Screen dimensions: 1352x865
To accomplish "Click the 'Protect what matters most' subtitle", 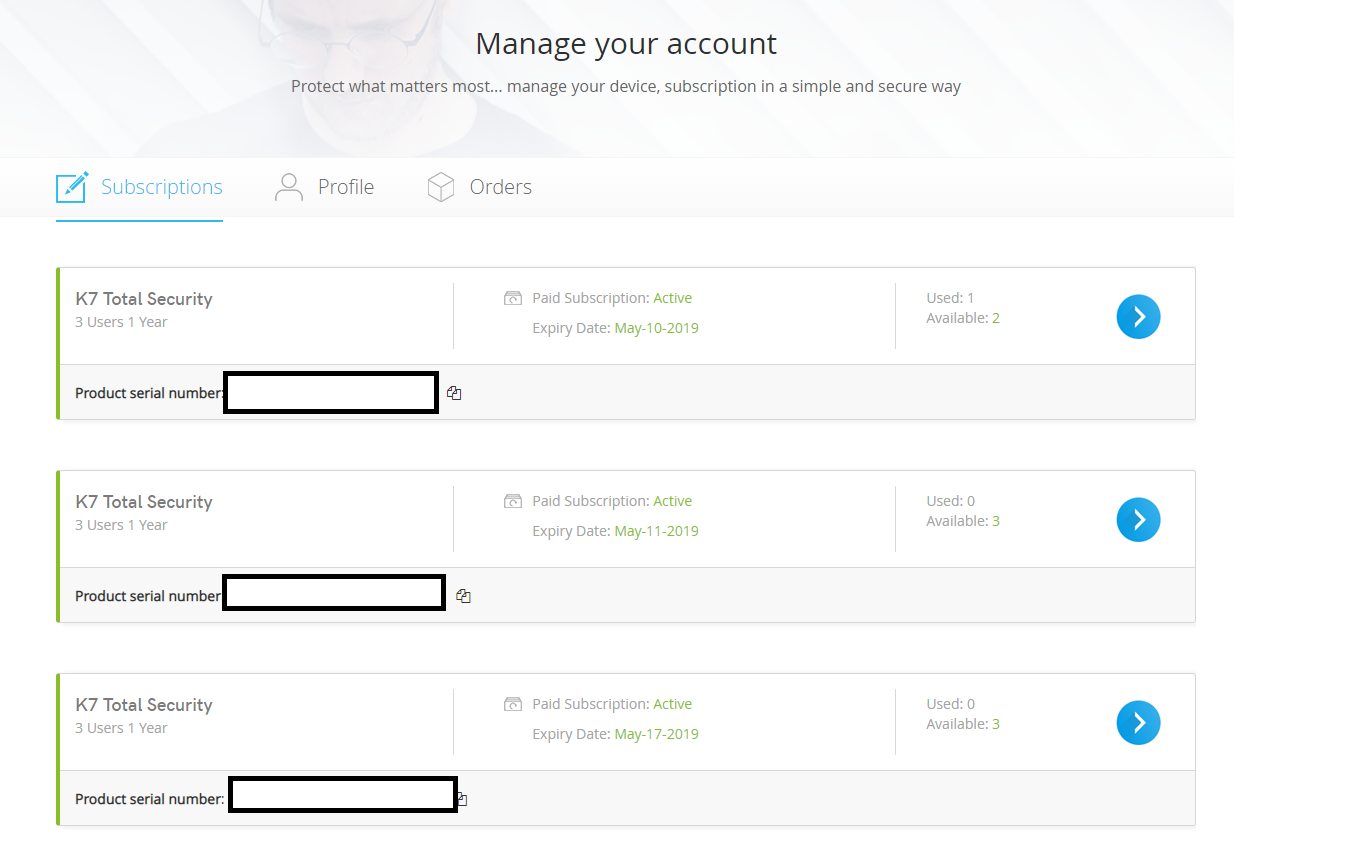I will point(626,87).
